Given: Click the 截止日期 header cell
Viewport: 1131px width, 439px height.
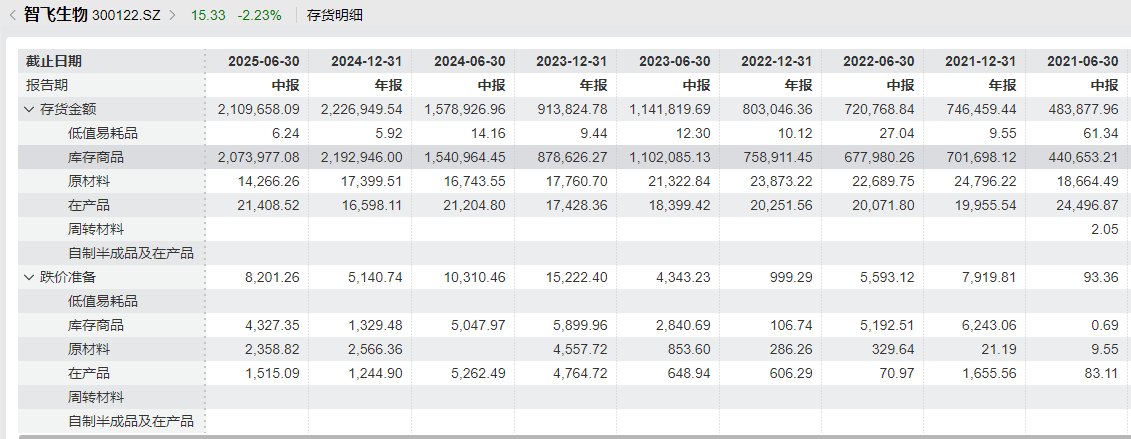Looking at the screenshot, I should 54,61.
